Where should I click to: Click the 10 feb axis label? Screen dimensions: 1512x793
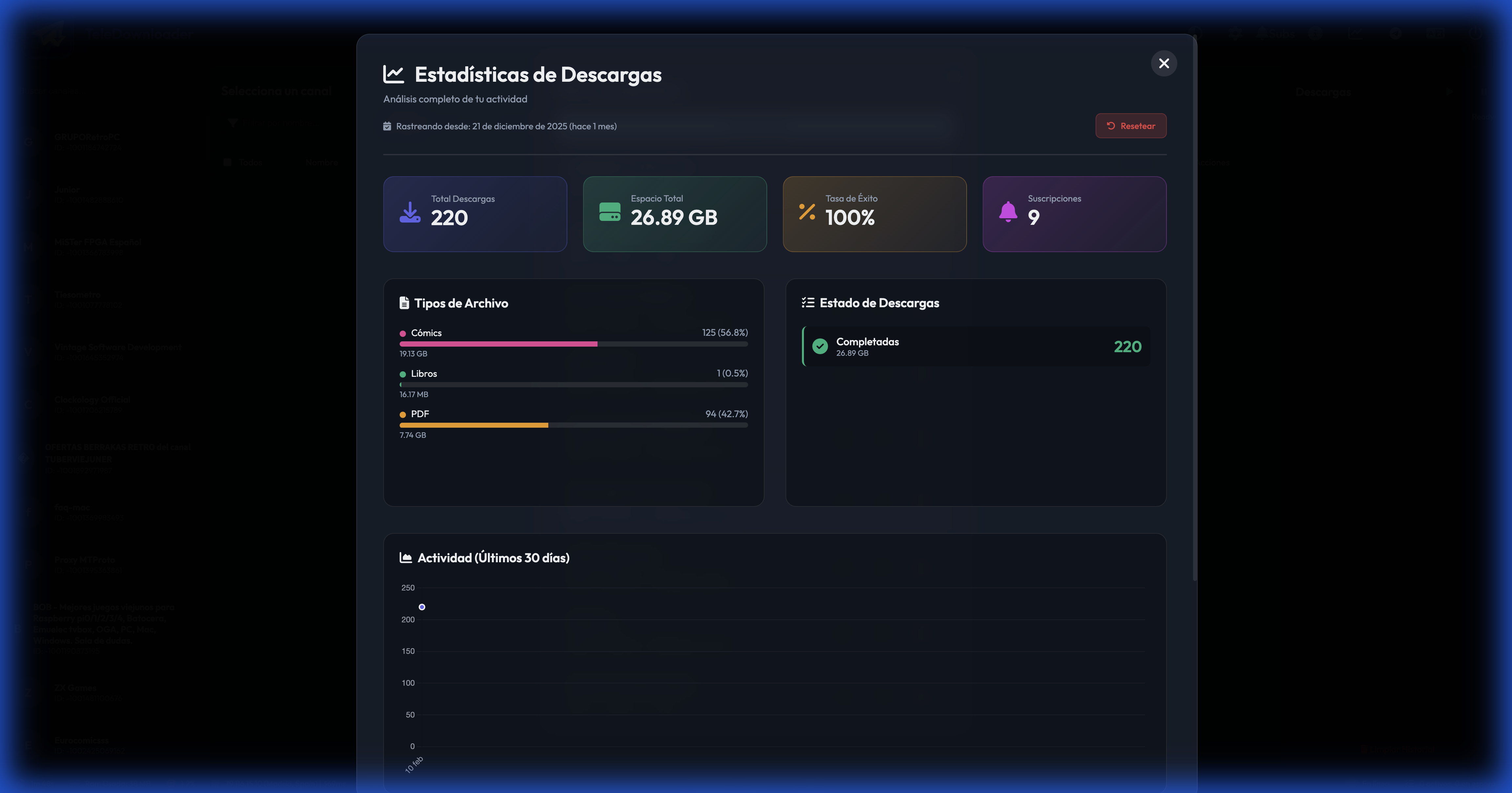414,764
